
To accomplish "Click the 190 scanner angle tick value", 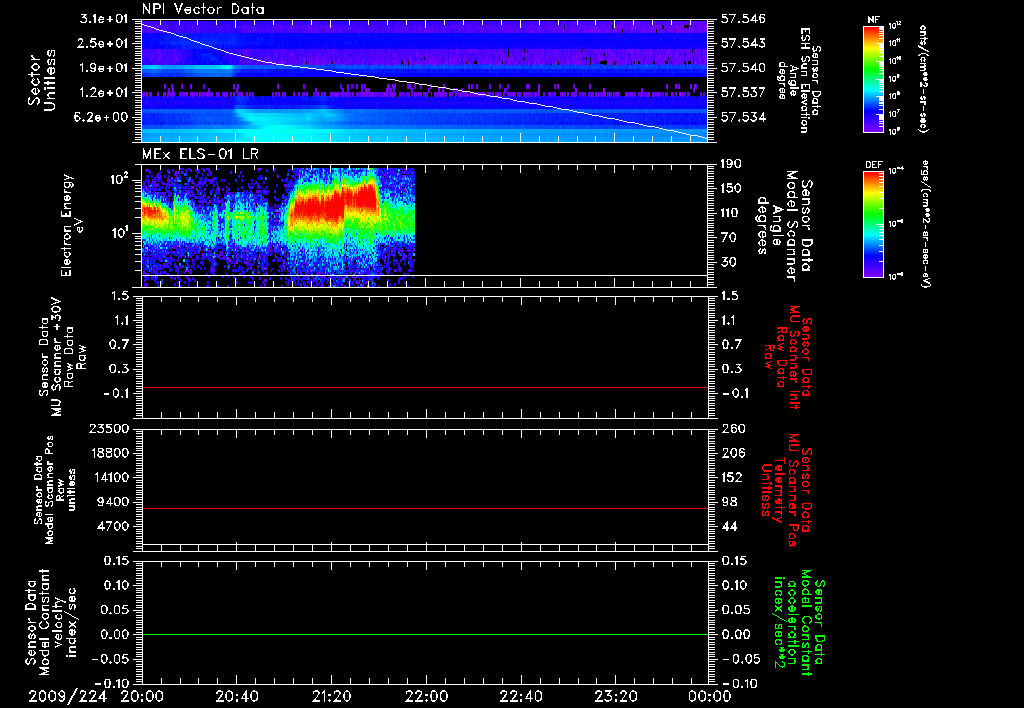I will 732,164.
